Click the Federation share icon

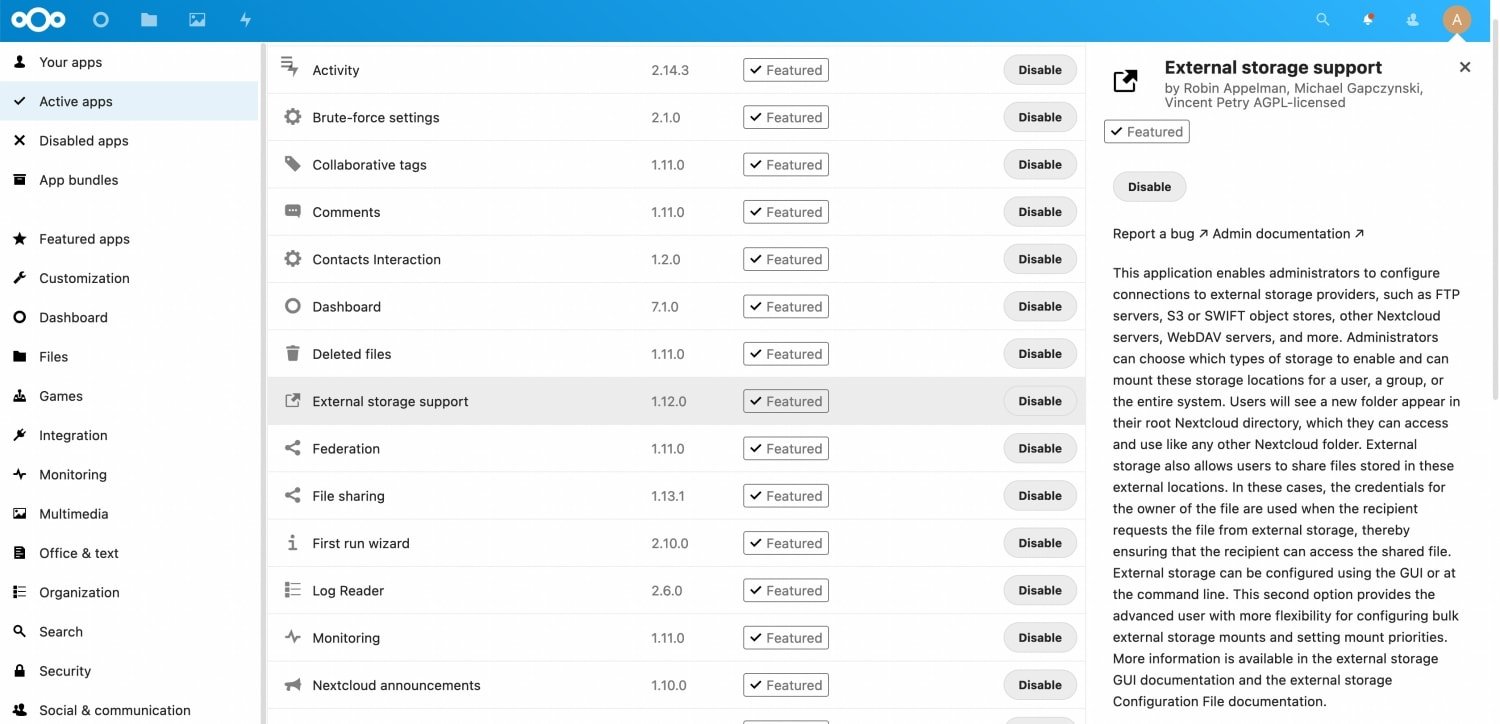coord(292,448)
